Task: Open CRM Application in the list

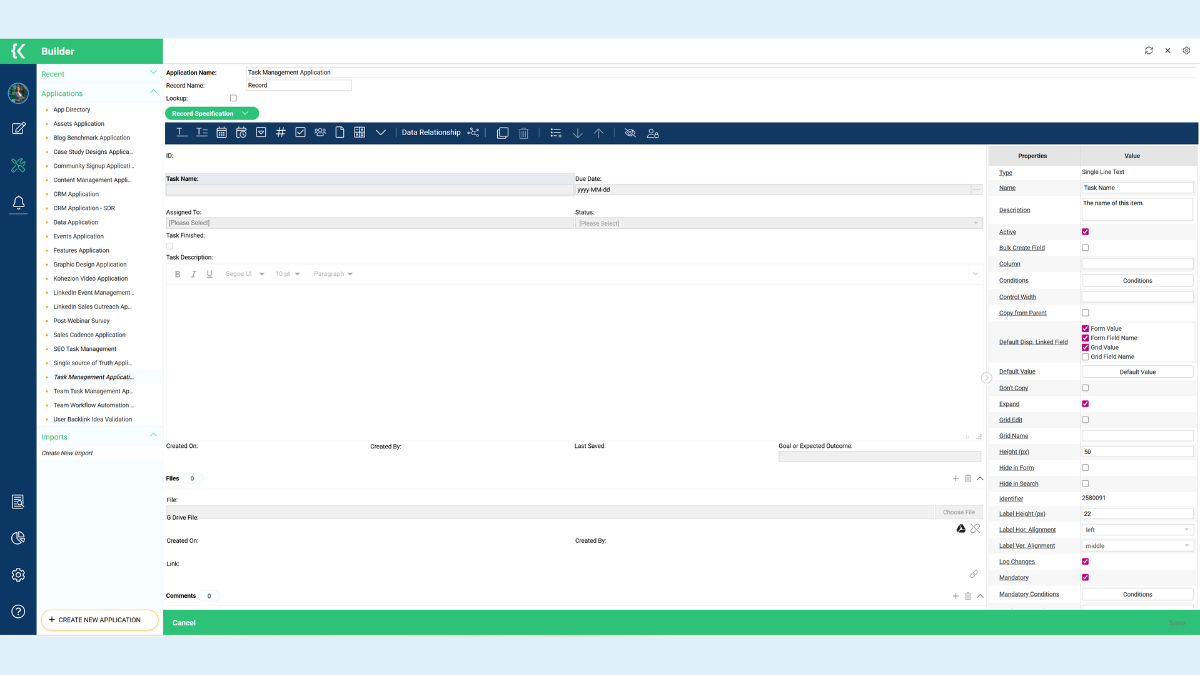Action: (x=76, y=194)
